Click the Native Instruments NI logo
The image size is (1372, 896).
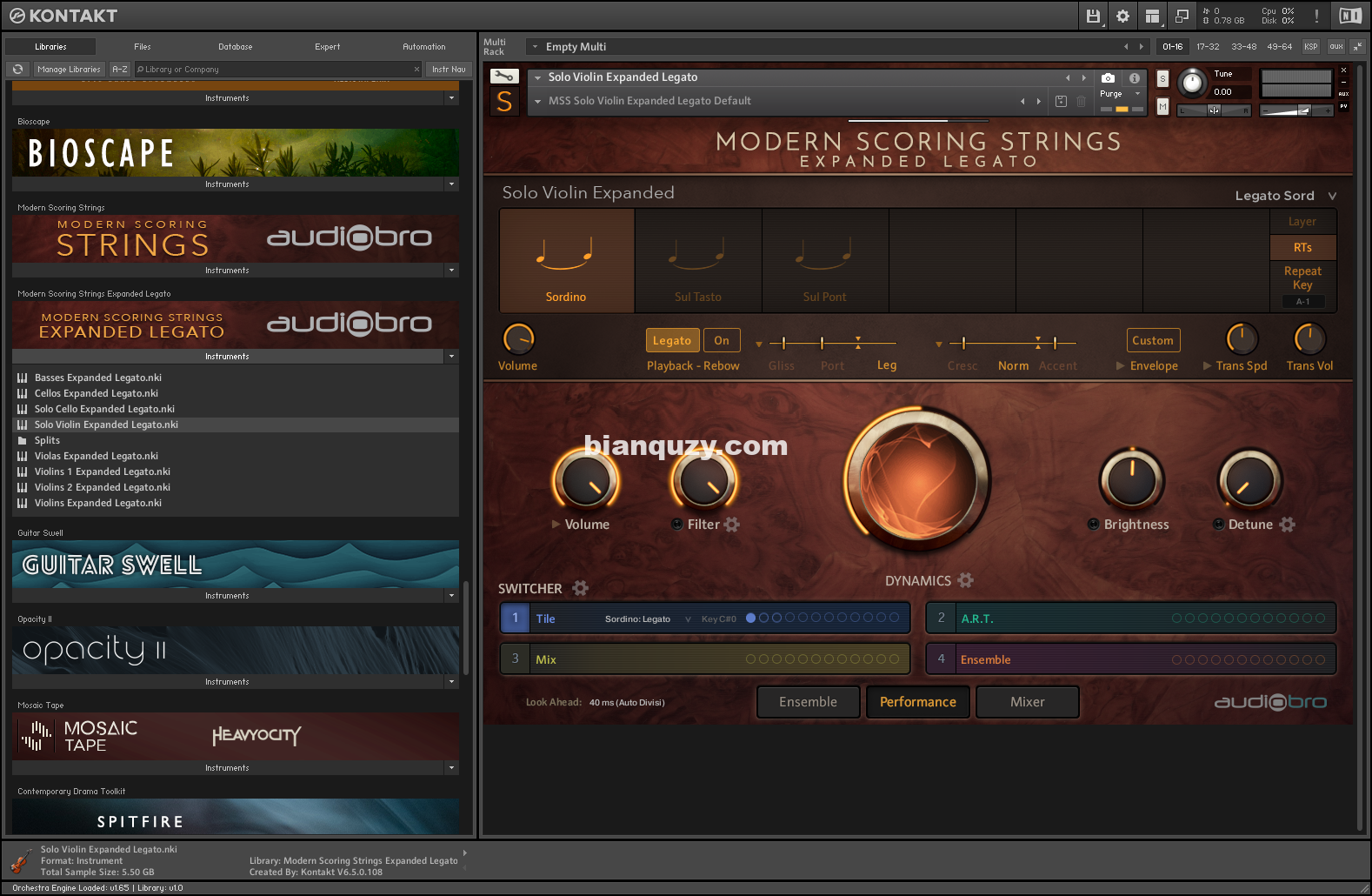(1349, 16)
